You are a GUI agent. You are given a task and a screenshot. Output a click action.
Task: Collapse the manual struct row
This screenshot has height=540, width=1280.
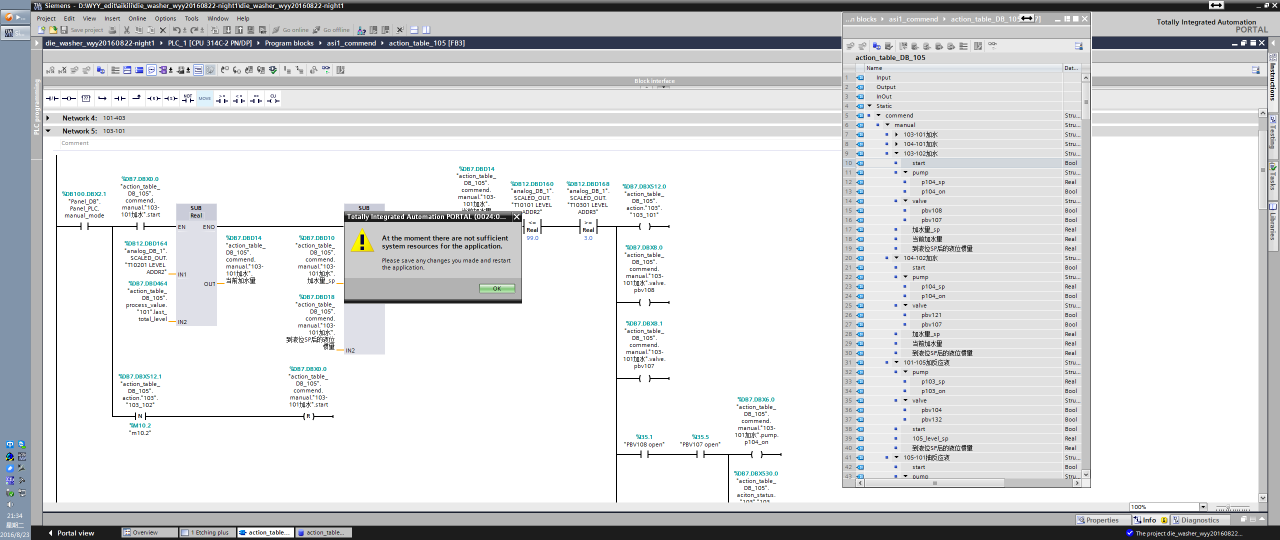888,125
